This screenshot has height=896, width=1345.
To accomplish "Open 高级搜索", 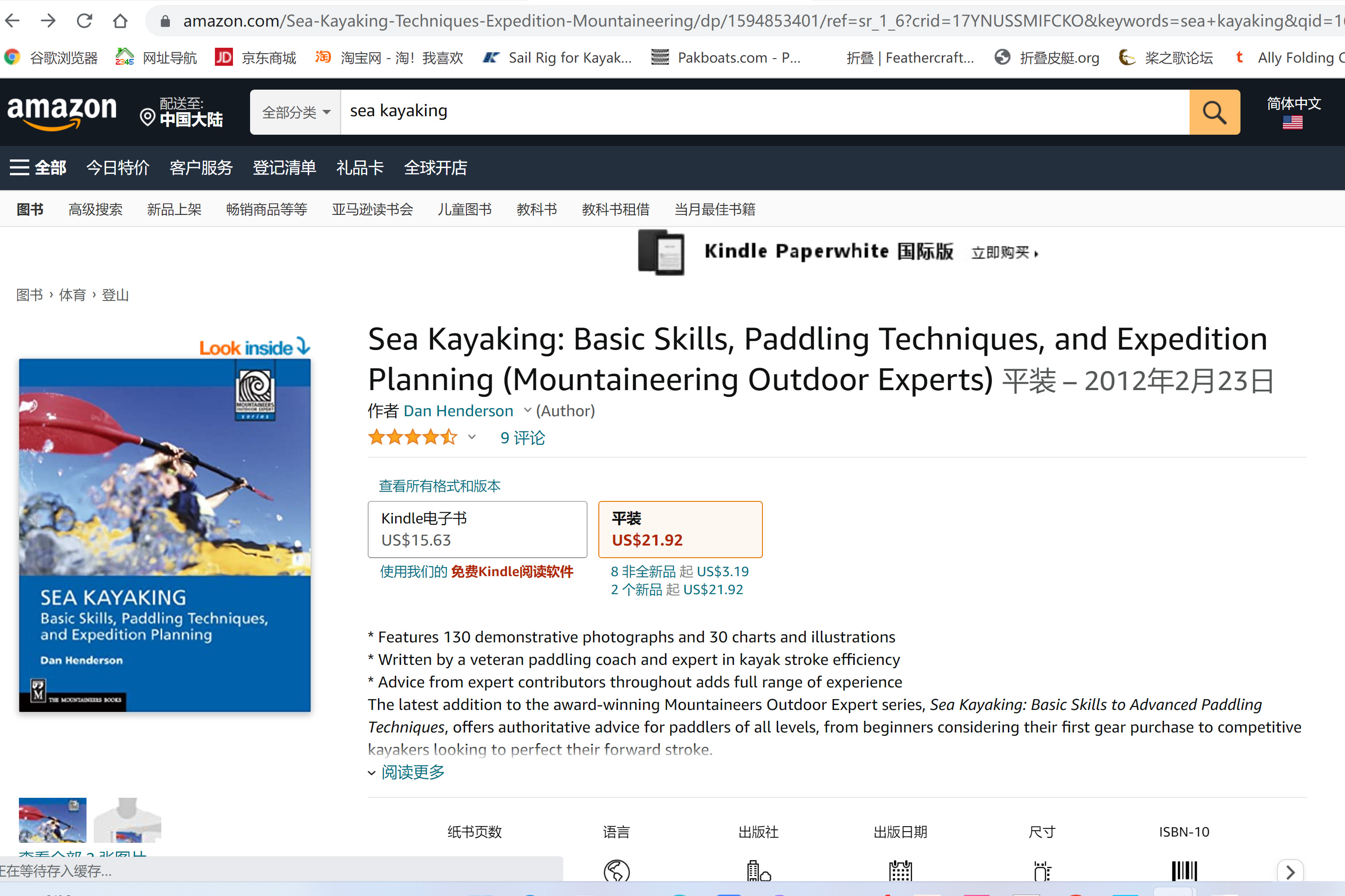I will [96, 209].
